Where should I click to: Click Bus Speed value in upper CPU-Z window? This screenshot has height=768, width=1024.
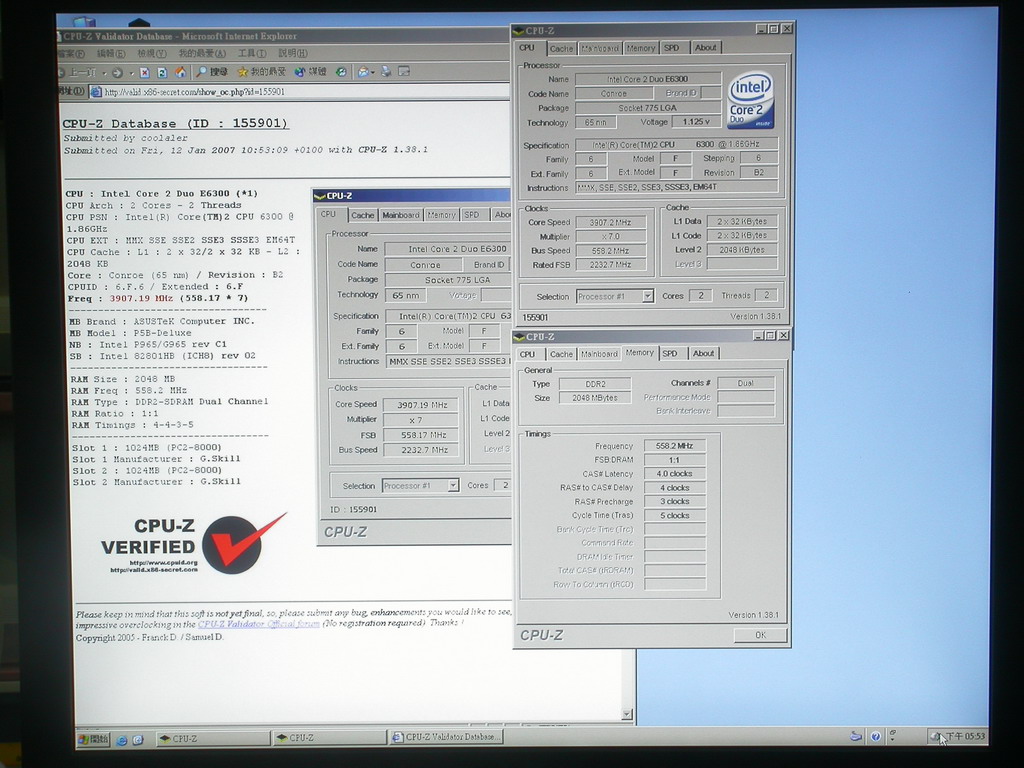(611, 251)
